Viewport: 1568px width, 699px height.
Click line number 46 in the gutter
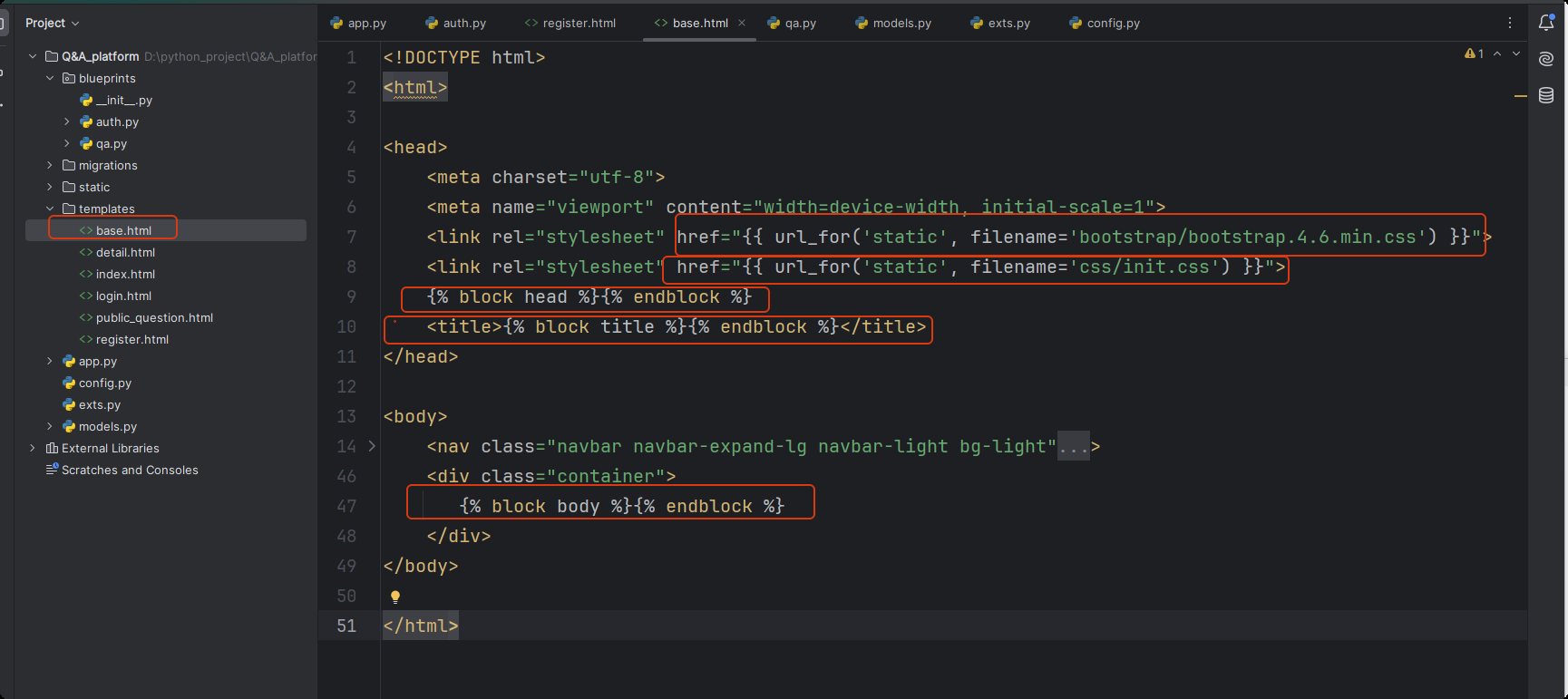pos(346,476)
